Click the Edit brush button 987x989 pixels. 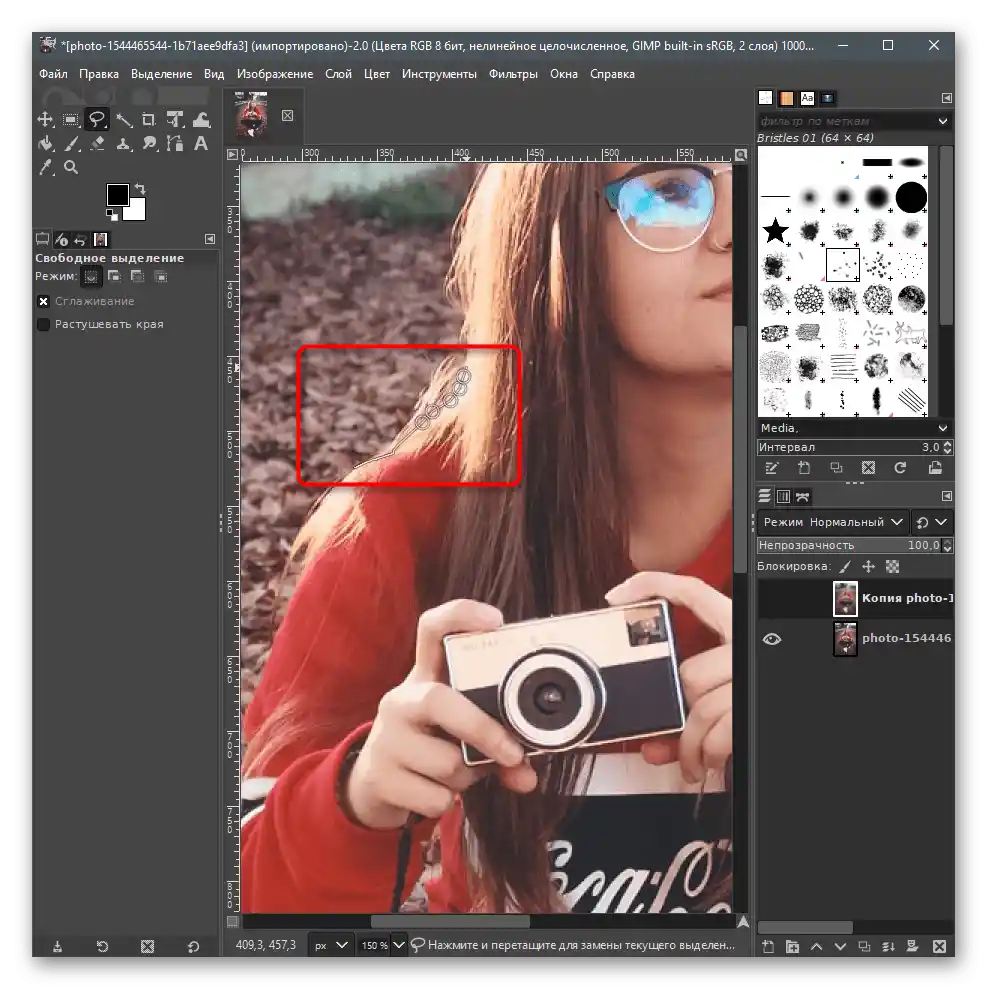(771, 468)
